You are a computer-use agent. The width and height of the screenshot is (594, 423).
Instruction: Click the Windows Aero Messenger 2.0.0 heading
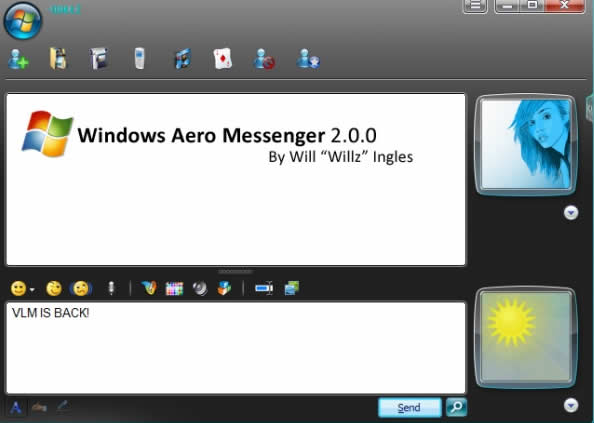[x=227, y=135]
